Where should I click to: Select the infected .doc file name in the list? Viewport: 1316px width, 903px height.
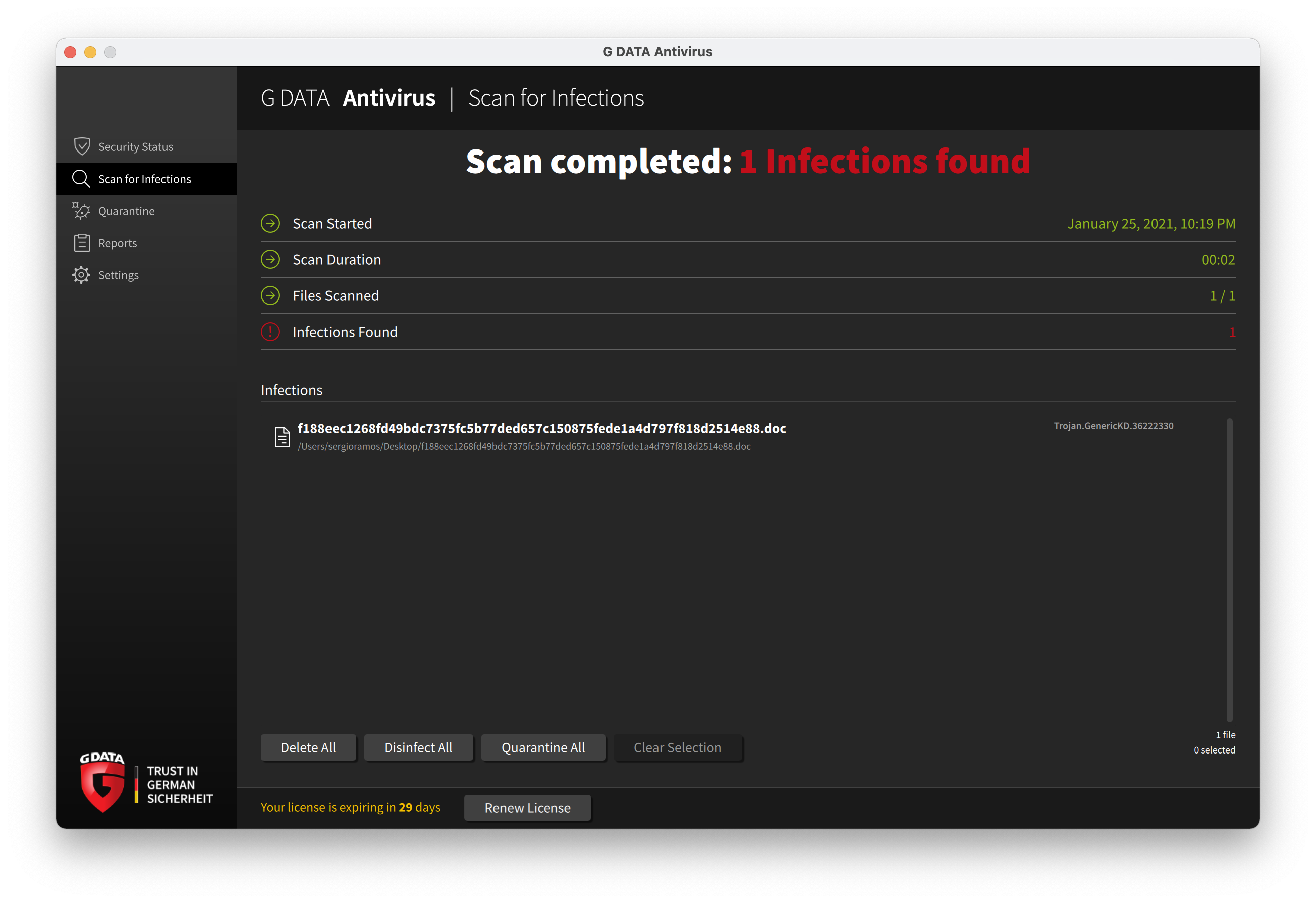542,428
